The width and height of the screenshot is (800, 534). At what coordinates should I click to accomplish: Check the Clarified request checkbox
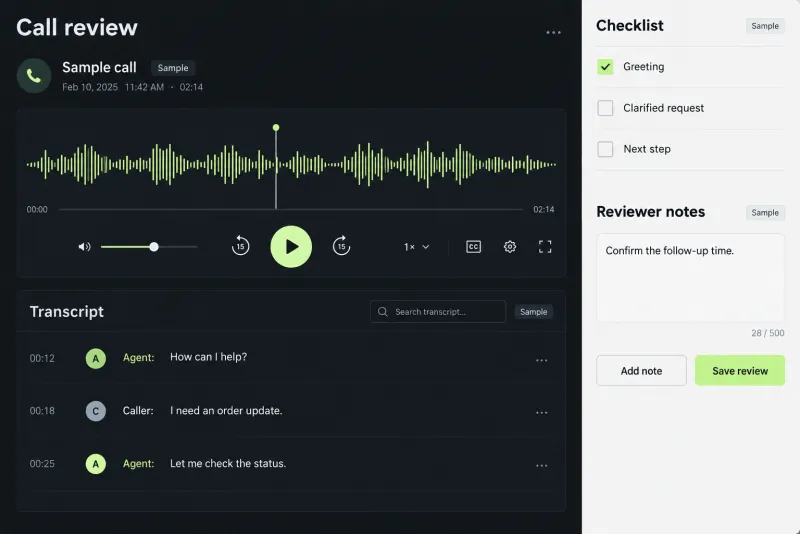605,108
